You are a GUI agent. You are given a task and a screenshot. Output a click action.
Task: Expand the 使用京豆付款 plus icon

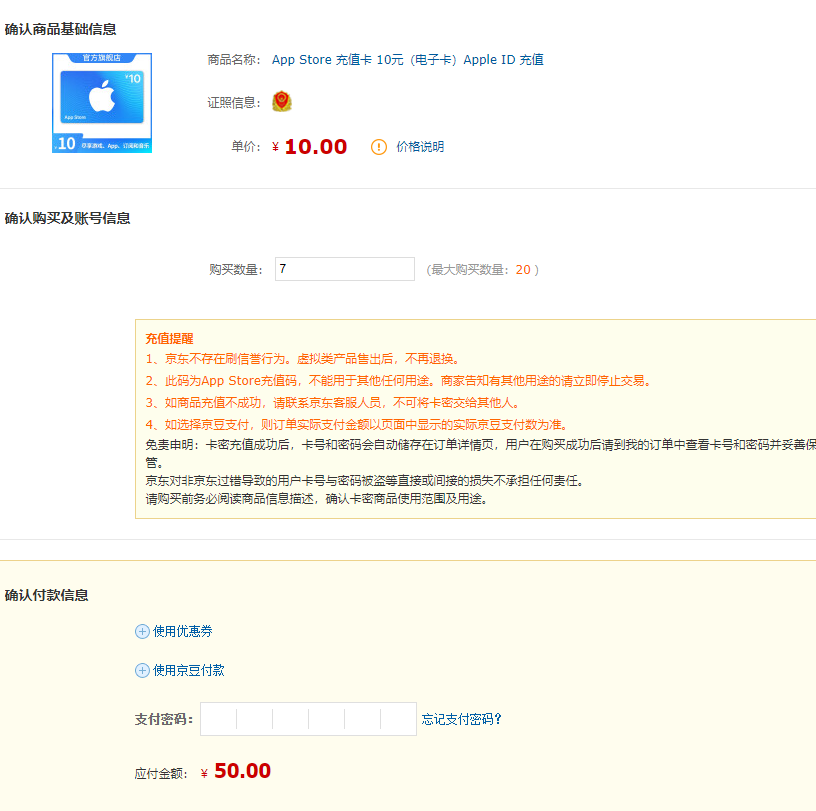click(142, 670)
